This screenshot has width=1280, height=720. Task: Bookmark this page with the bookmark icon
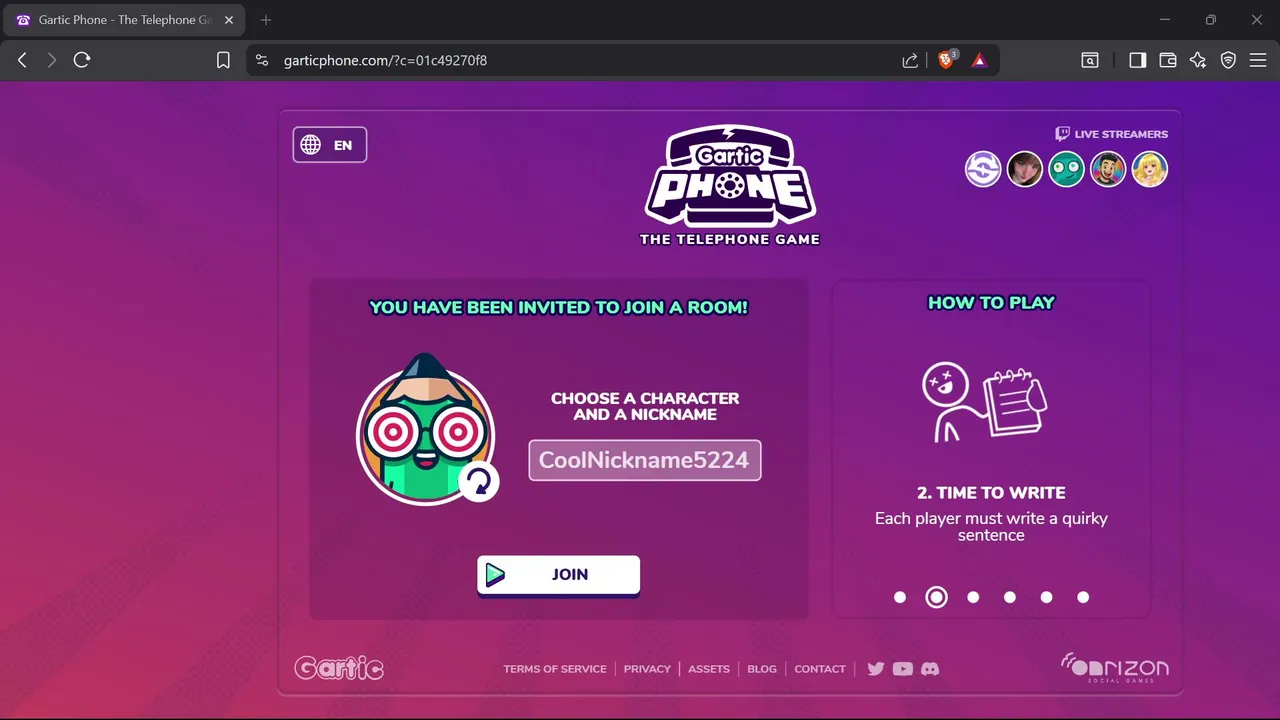pyautogui.click(x=223, y=60)
